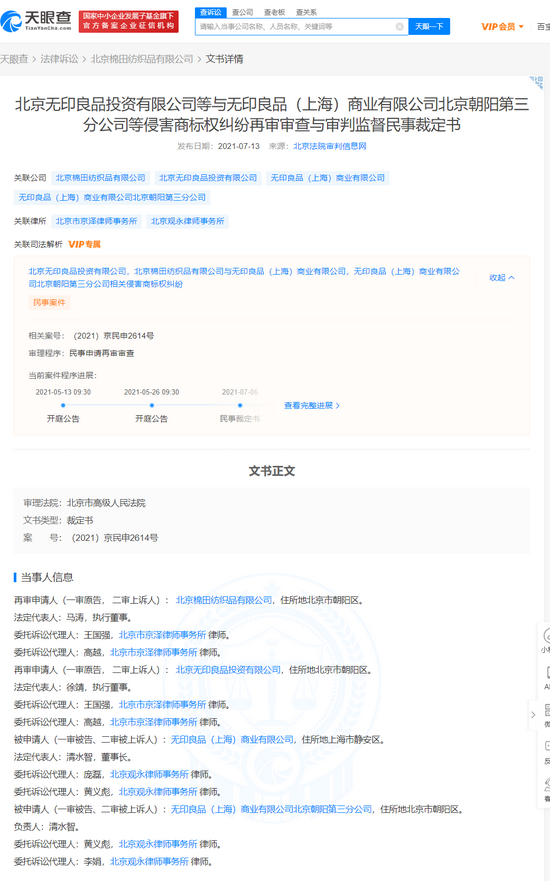
Task: Click the 天眼查 logo icon
Action: 11,21
